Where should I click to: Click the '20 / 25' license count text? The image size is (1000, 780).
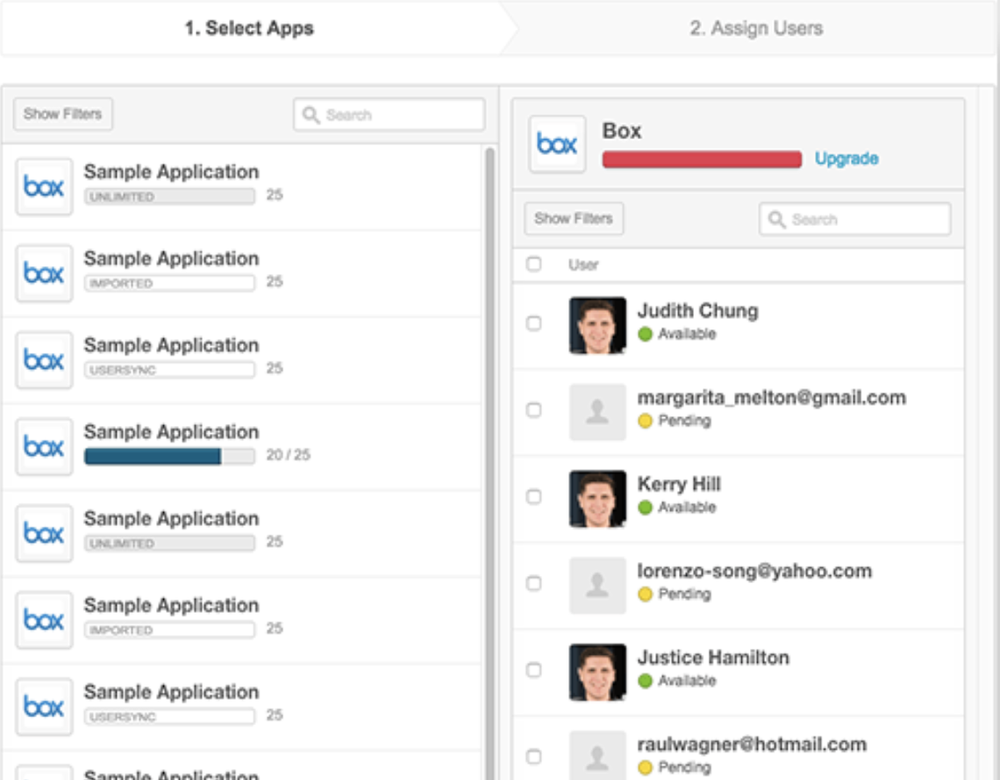click(288, 455)
